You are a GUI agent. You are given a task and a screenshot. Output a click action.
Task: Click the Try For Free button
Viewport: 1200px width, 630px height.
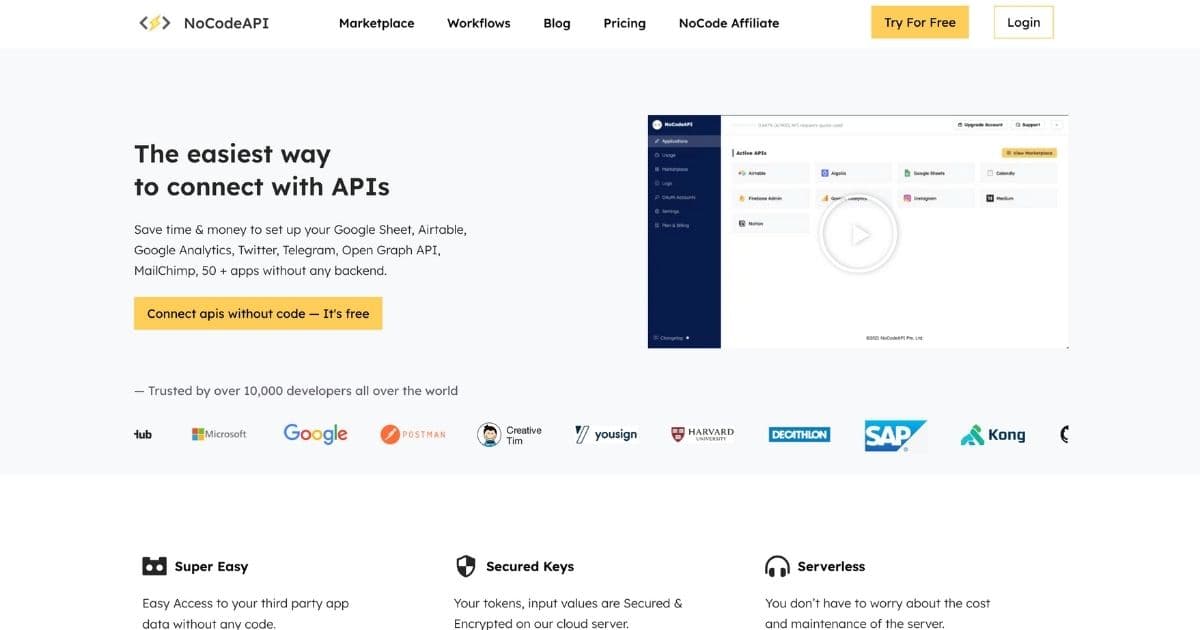[x=920, y=22]
